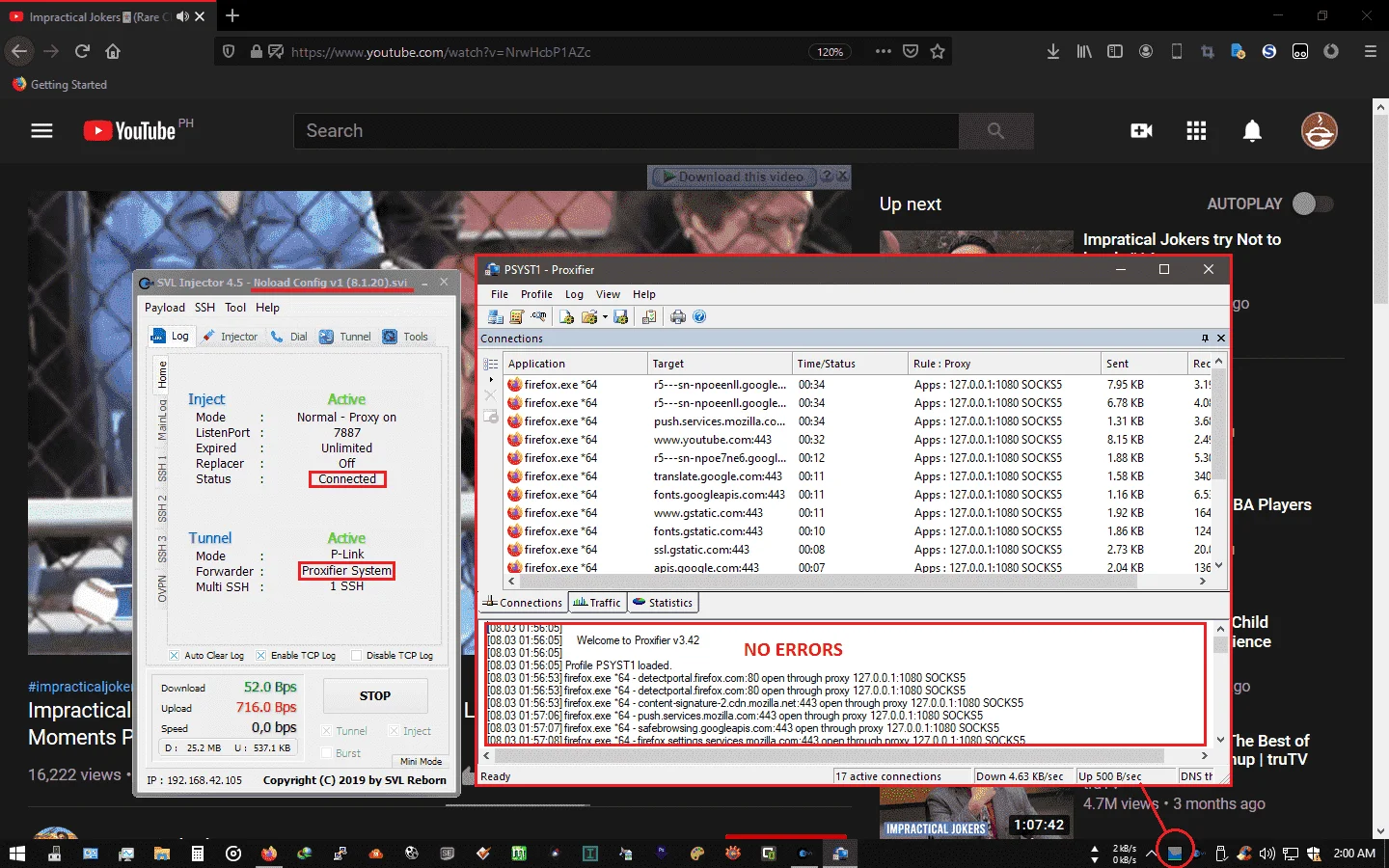Toggle Inject checkbox in SVL Injector
Image resolution: width=1389 pixels, height=868 pixels.
[x=394, y=731]
